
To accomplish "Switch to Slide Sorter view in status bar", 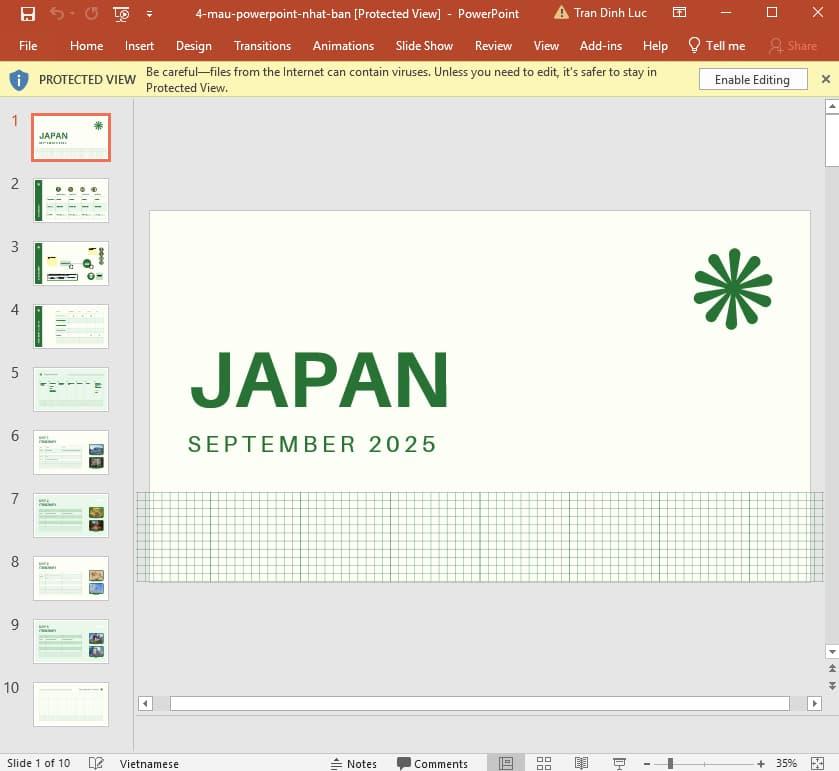I will point(543,763).
